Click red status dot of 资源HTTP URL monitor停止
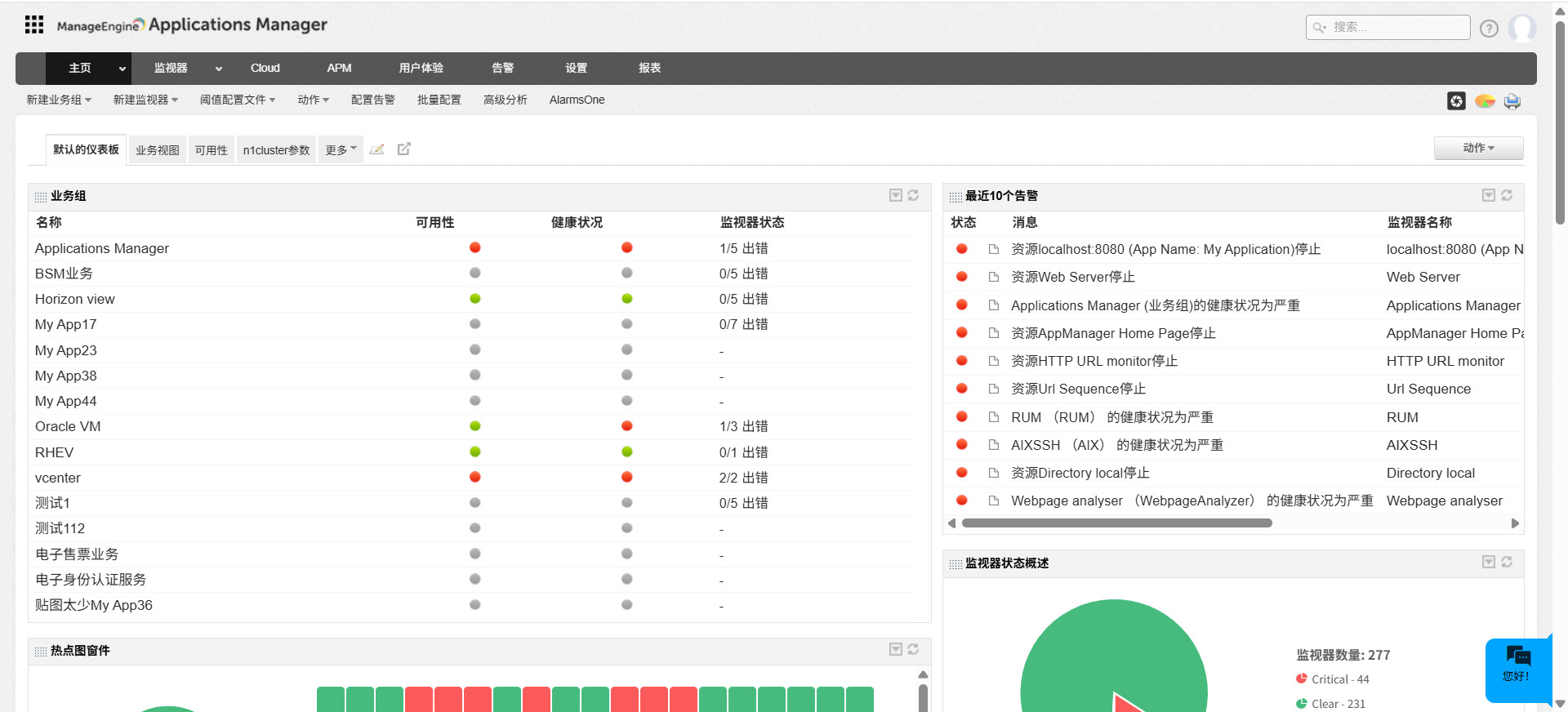 pos(962,360)
